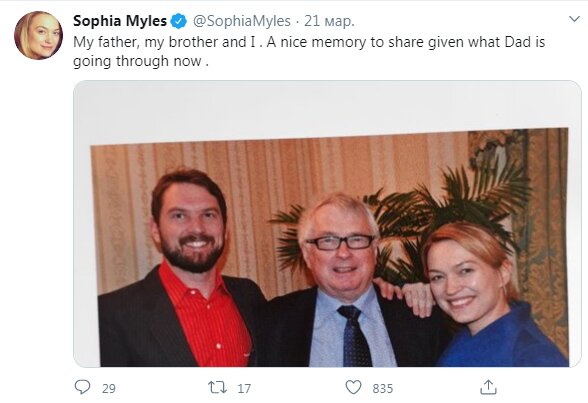588x403 pixels.
Task: Open Sophia Myles profile avatar
Action: pos(39,36)
